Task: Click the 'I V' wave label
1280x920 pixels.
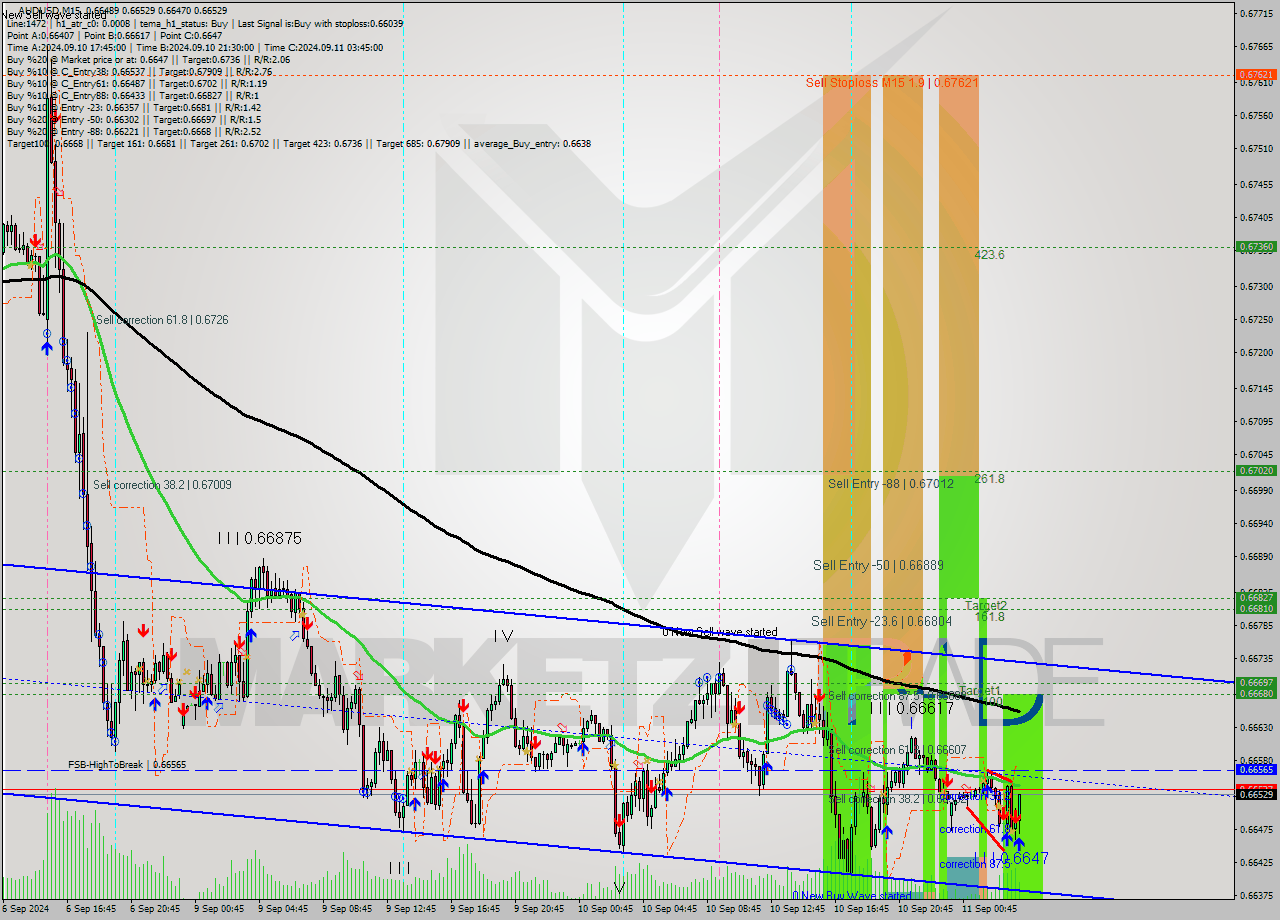Action: pos(503,636)
